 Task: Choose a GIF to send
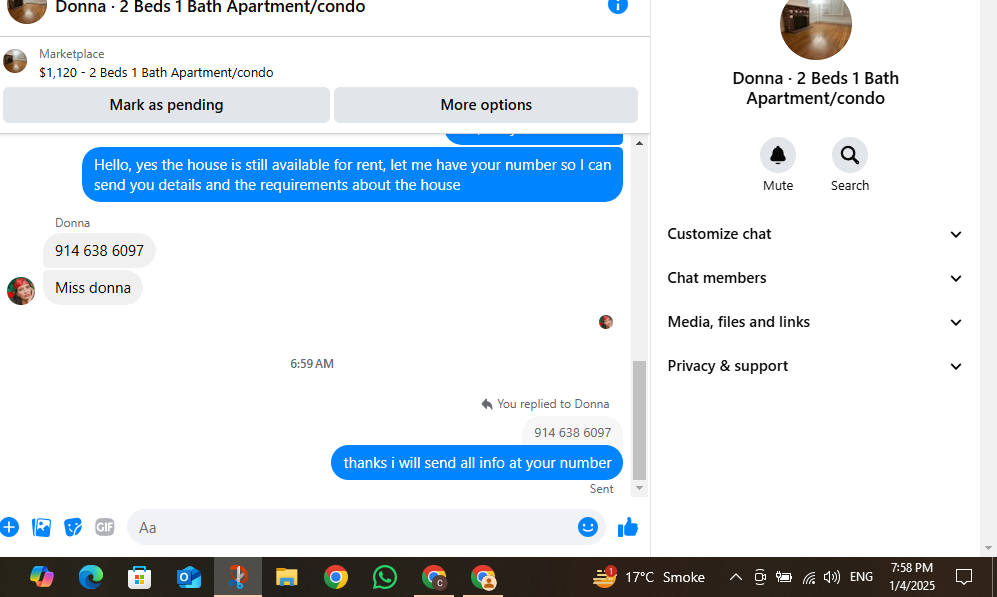104,527
